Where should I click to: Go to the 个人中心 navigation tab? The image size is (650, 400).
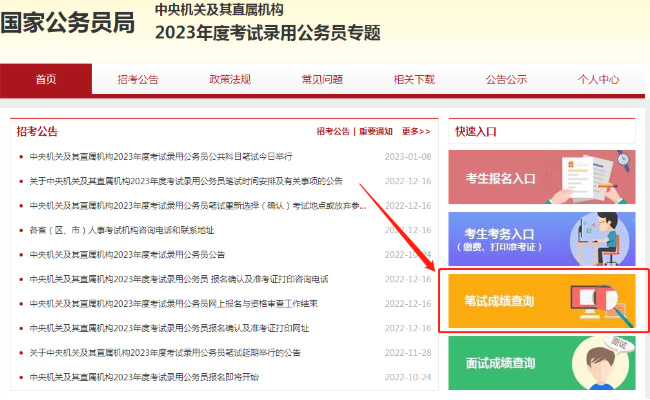click(x=598, y=79)
